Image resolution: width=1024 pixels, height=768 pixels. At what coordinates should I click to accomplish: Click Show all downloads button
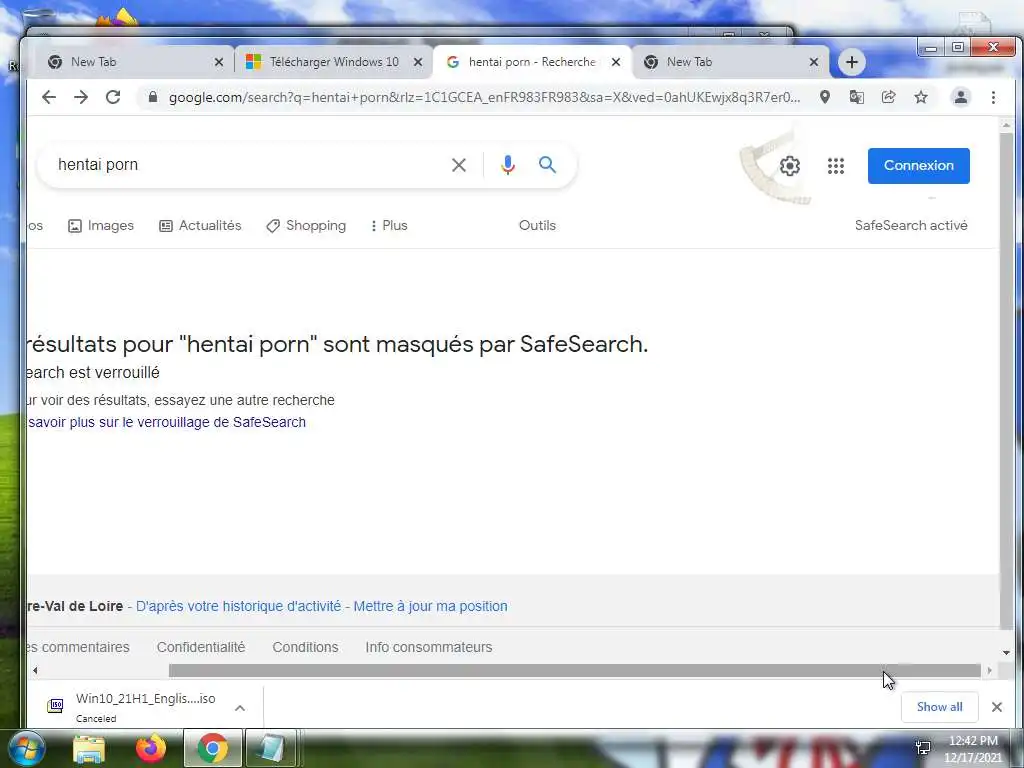click(x=939, y=707)
